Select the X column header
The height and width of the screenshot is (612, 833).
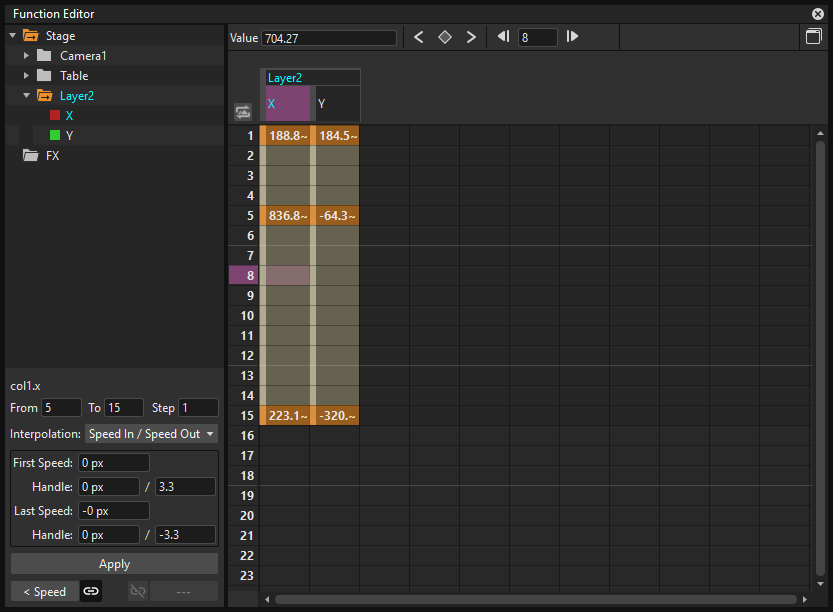[x=287, y=104]
